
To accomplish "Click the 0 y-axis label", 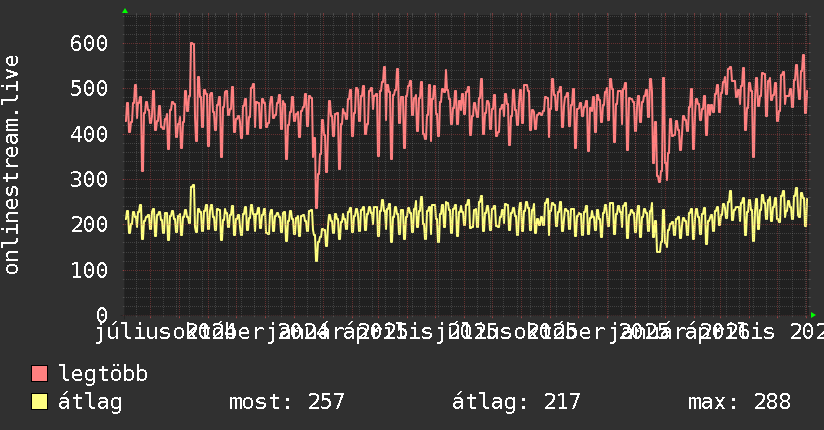I will pyautogui.click(x=102, y=315).
